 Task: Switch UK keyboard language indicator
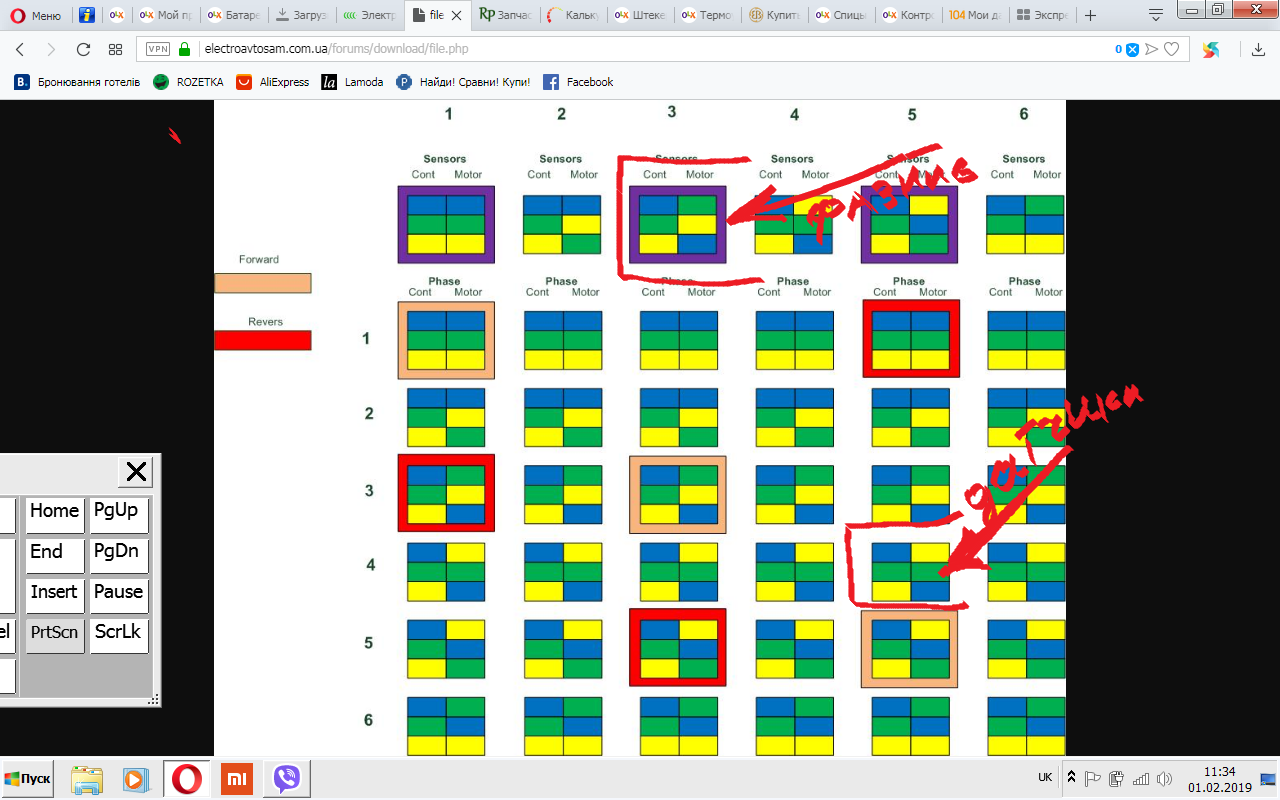(x=1044, y=777)
